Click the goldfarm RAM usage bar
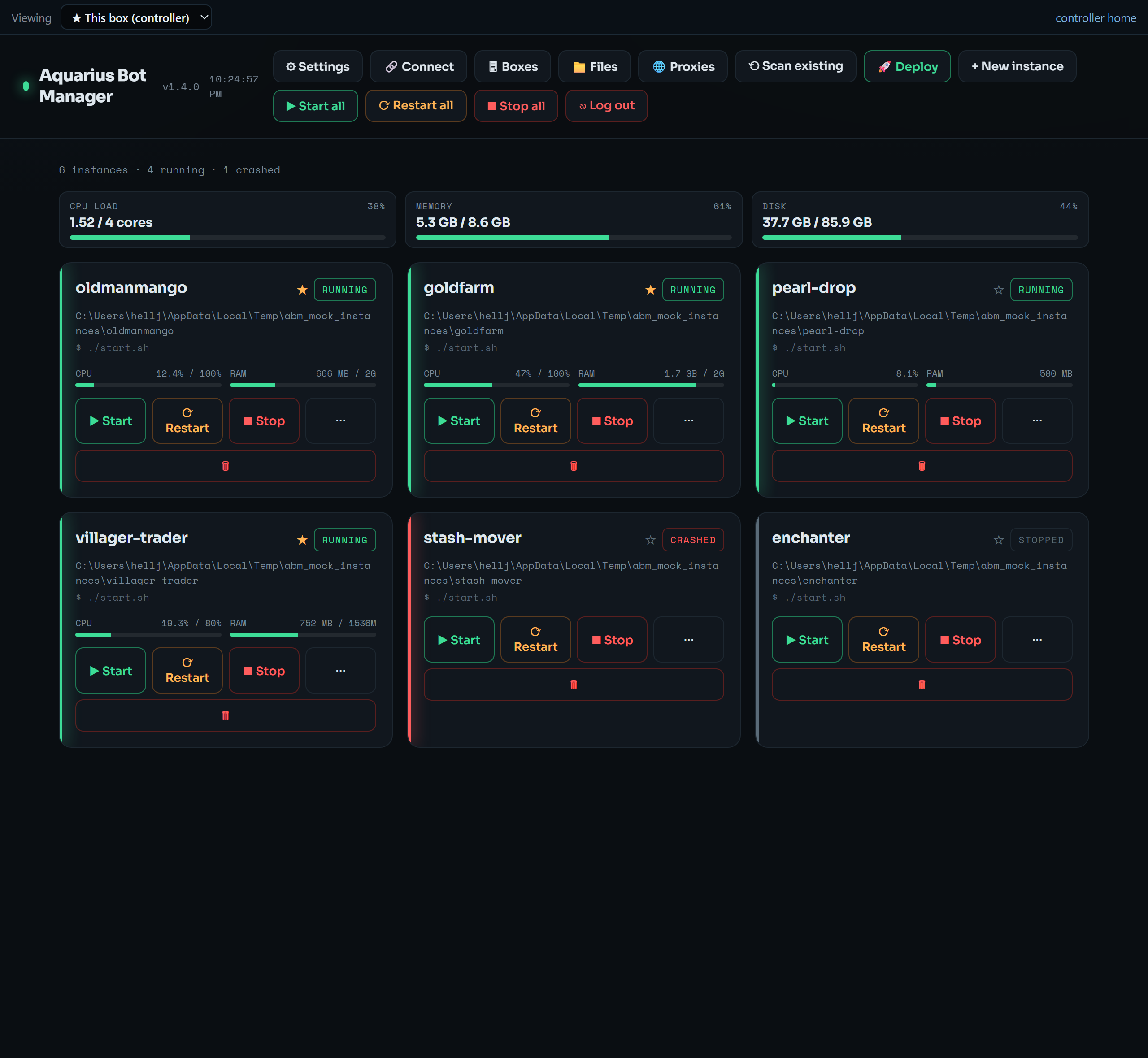Image resolution: width=1148 pixels, height=1058 pixels. pyautogui.click(x=651, y=385)
